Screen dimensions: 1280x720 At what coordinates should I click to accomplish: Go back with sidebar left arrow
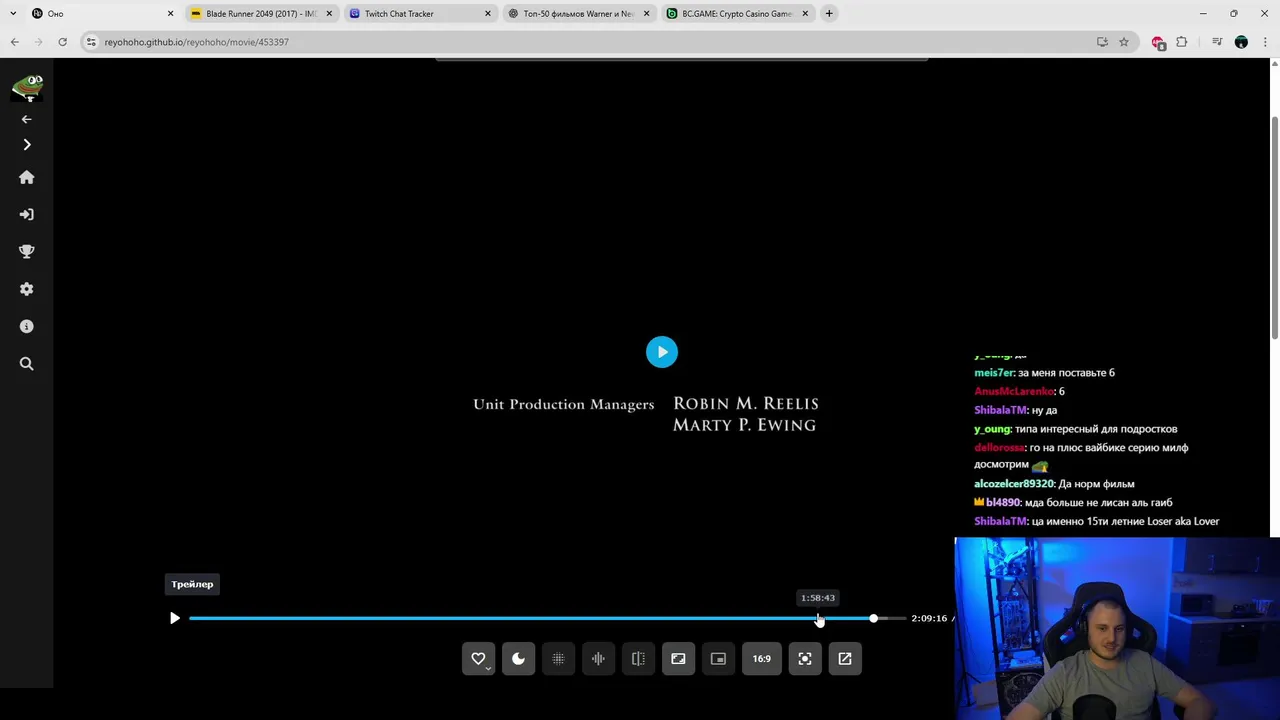(27, 119)
